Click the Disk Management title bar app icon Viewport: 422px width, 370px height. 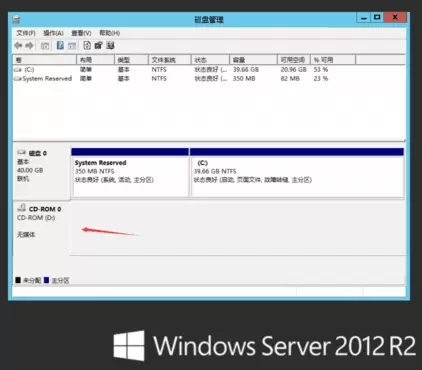[16, 20]
